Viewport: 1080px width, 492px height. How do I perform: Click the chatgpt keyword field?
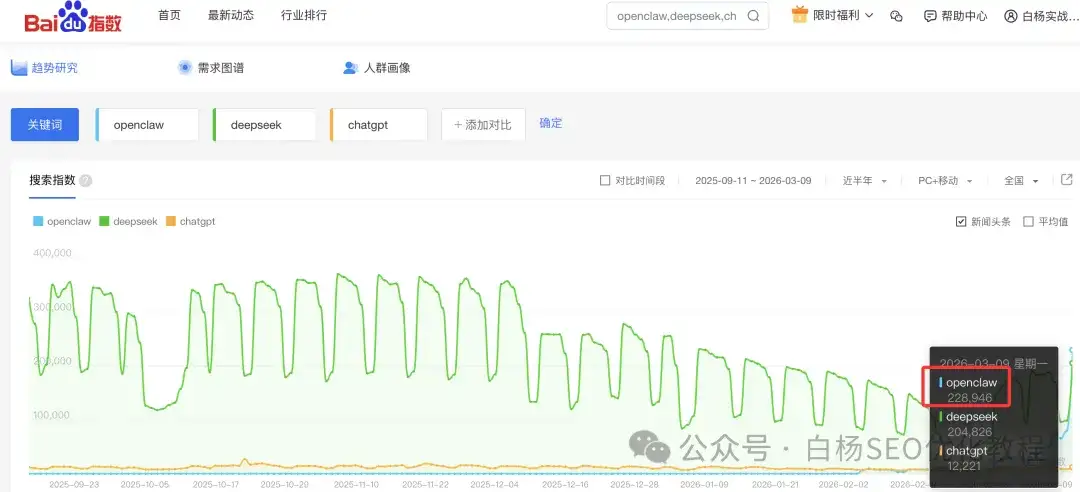(379, 125)
